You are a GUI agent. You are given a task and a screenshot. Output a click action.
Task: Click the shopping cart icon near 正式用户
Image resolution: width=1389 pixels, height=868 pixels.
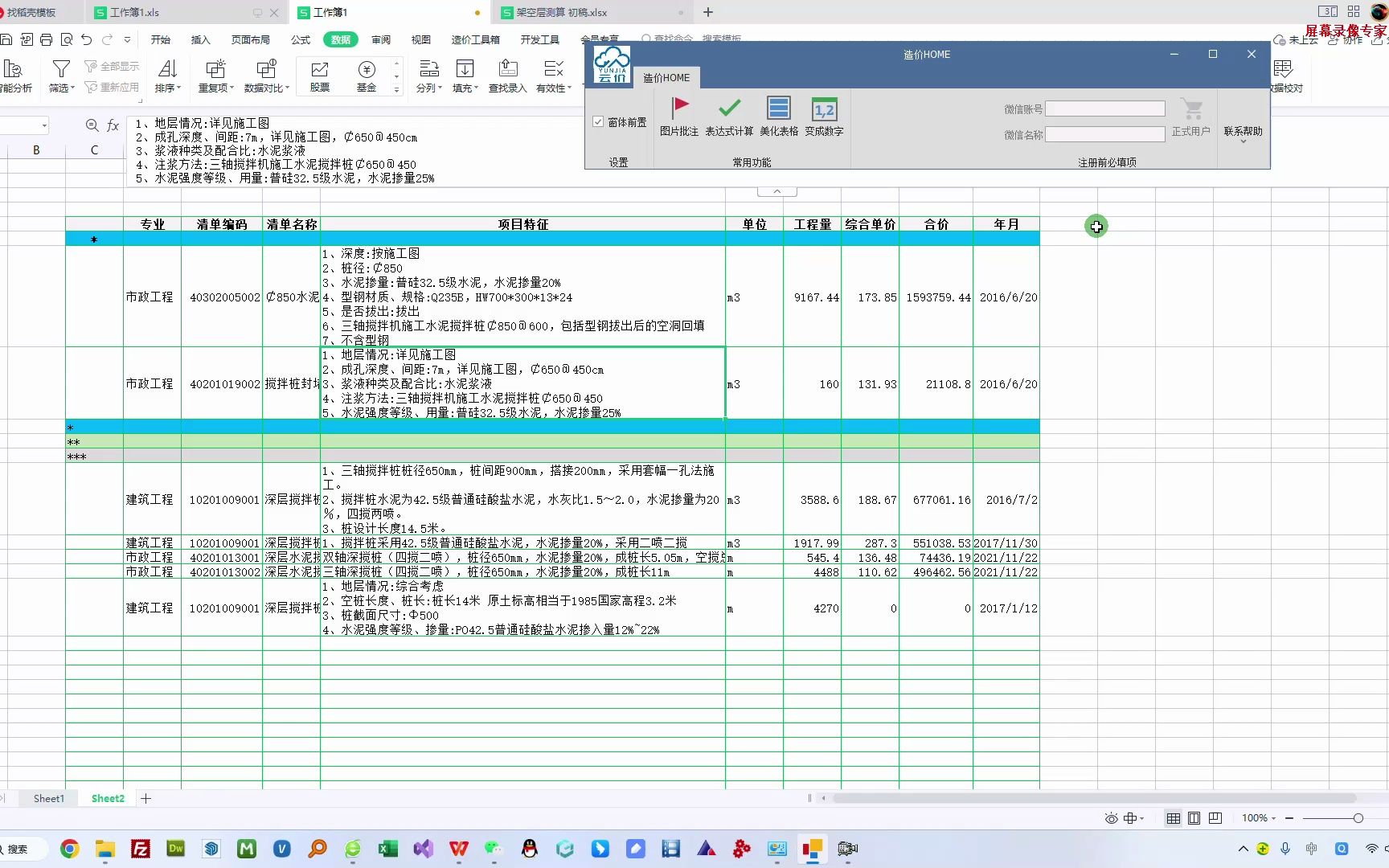[1193, 108]
